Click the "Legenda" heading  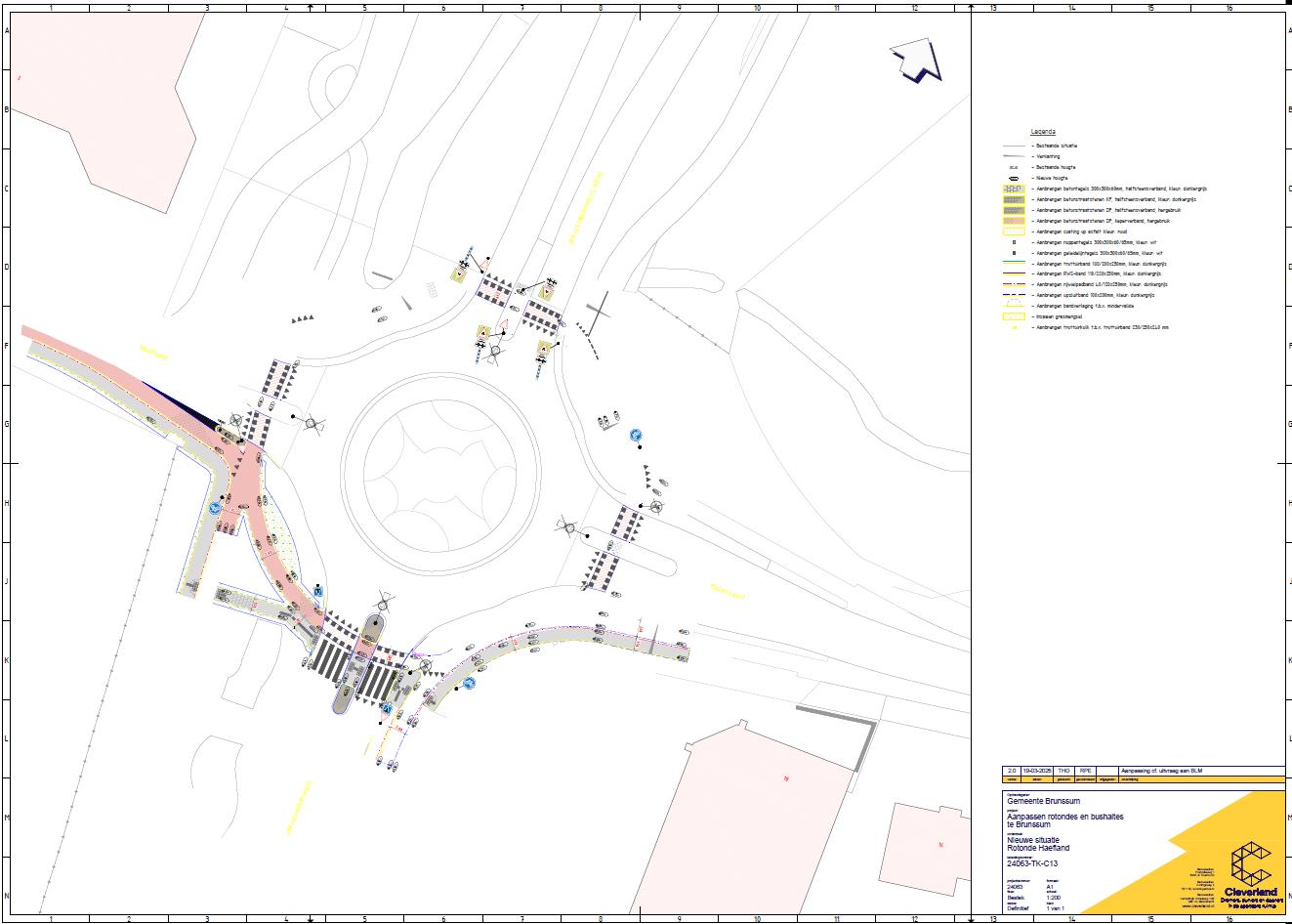pos(1042,131)
